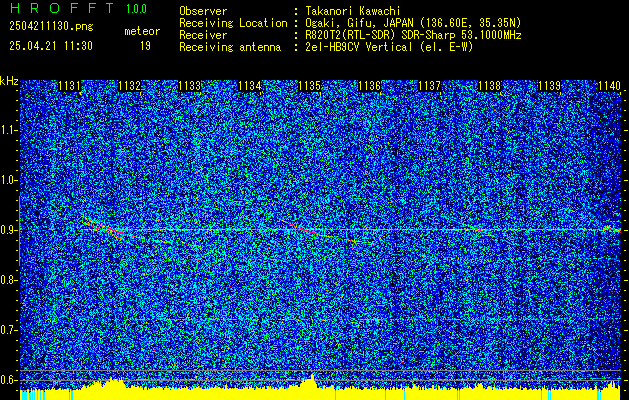Click the version number 1.0.0

136,9
